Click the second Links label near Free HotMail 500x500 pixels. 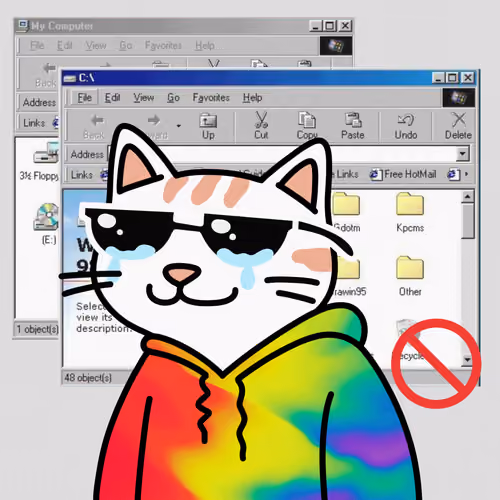pos(347,174)
